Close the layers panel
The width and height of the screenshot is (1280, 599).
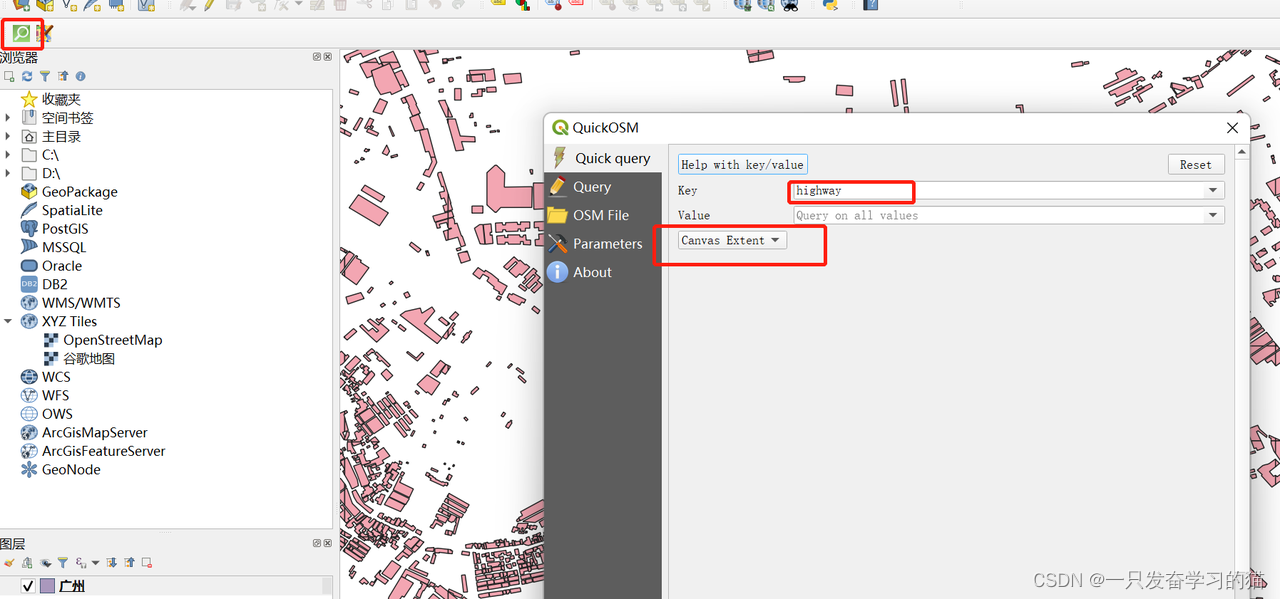pos(328,543)
